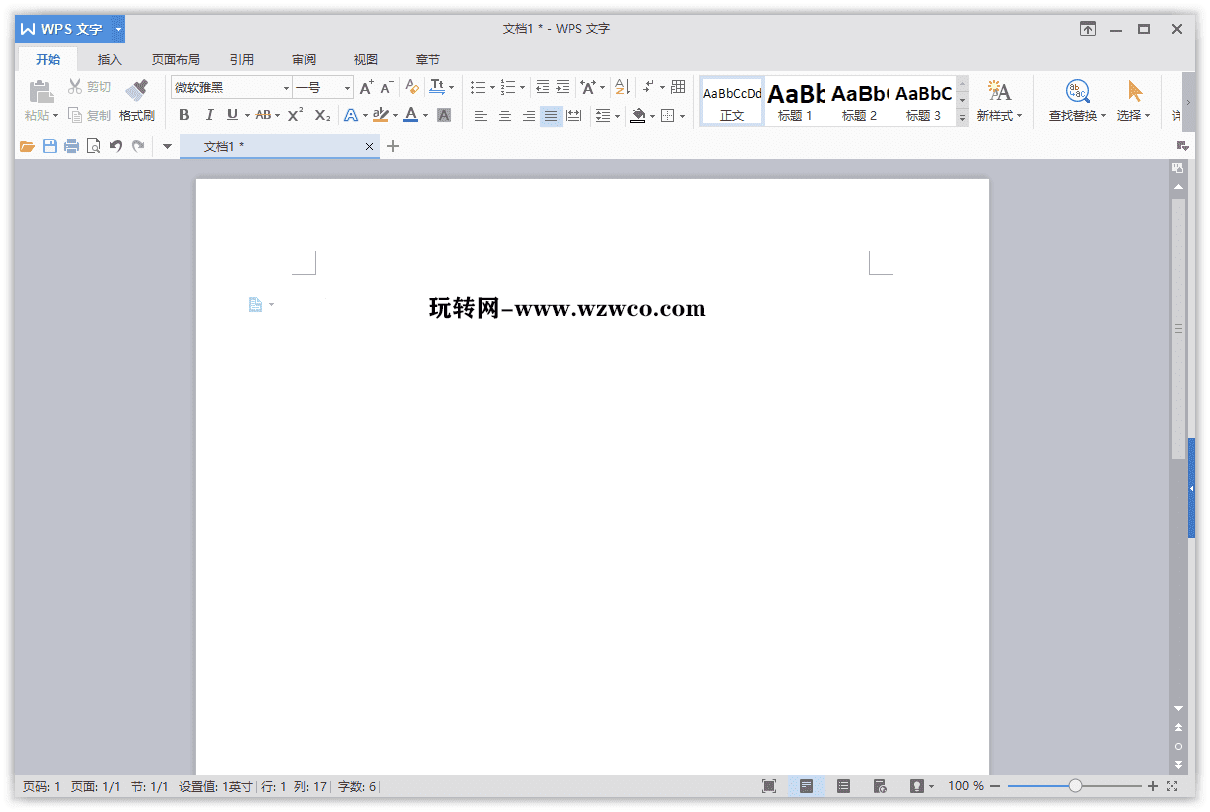Click the Print icon in quick access bar
The image size is (1210, 812).
coord(70,146)
